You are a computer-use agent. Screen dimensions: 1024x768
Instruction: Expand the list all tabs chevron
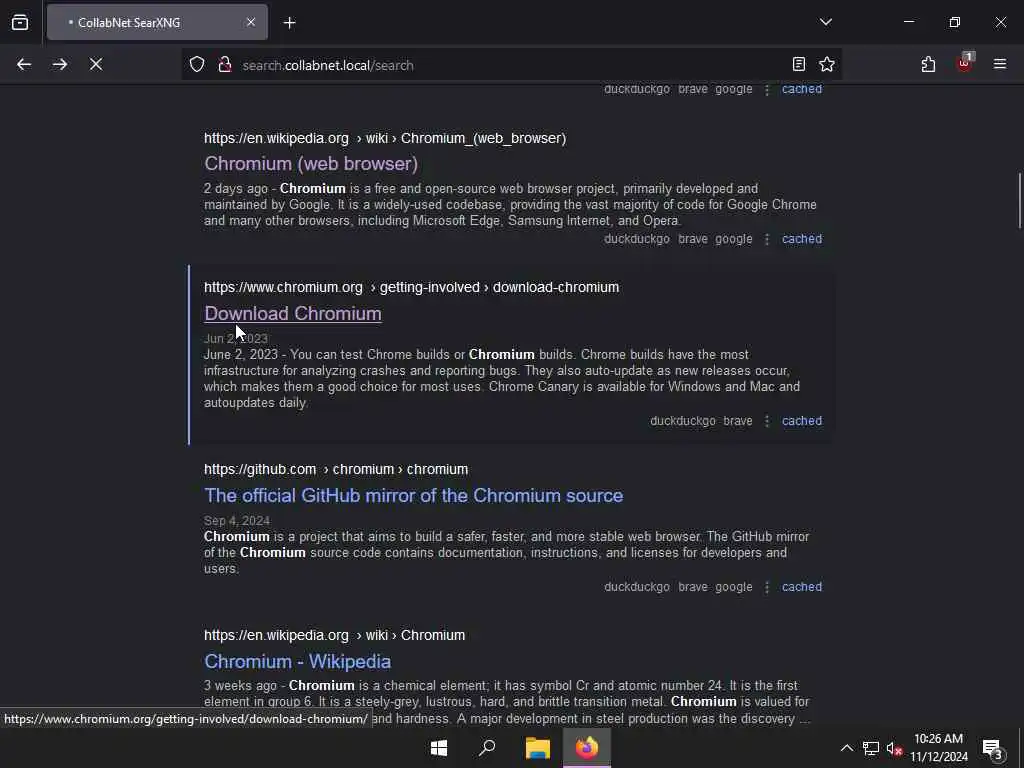(825, 22)
